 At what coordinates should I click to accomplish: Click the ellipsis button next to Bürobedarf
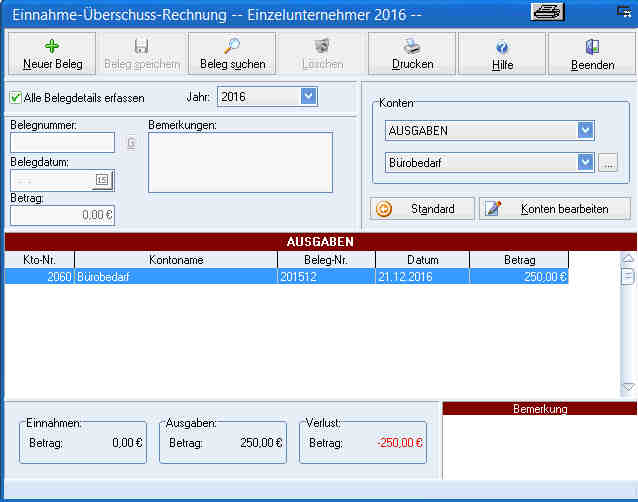coord(609,163)
